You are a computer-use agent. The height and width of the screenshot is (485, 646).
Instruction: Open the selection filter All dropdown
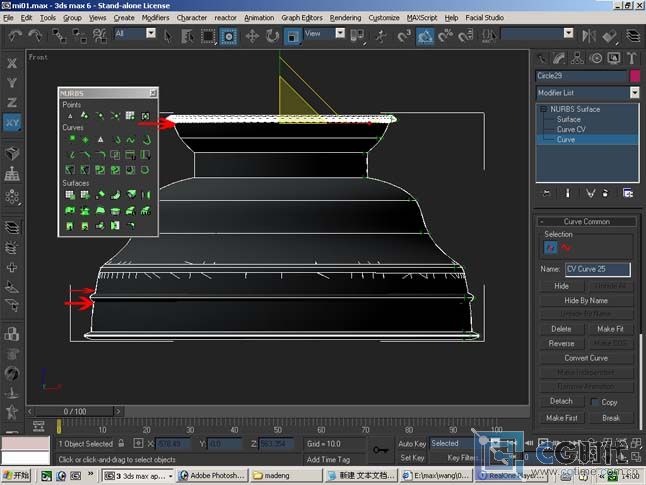[151, 33]
